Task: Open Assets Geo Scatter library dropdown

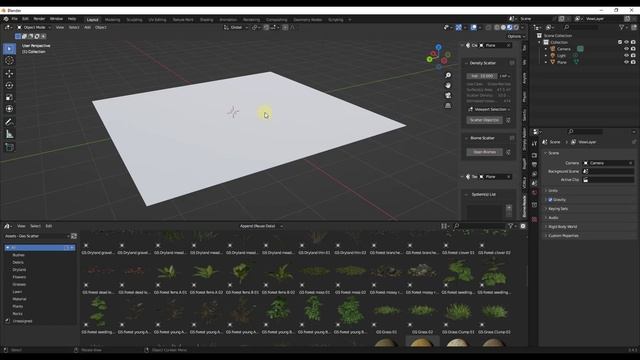Action: pyautogui.click(x=36, y=236)
